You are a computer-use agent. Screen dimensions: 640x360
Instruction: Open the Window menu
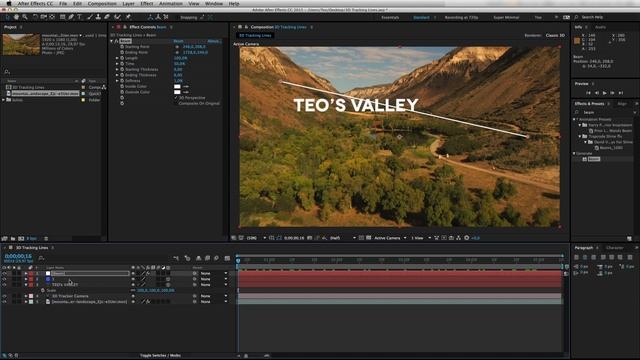click(x=214, y=4)
